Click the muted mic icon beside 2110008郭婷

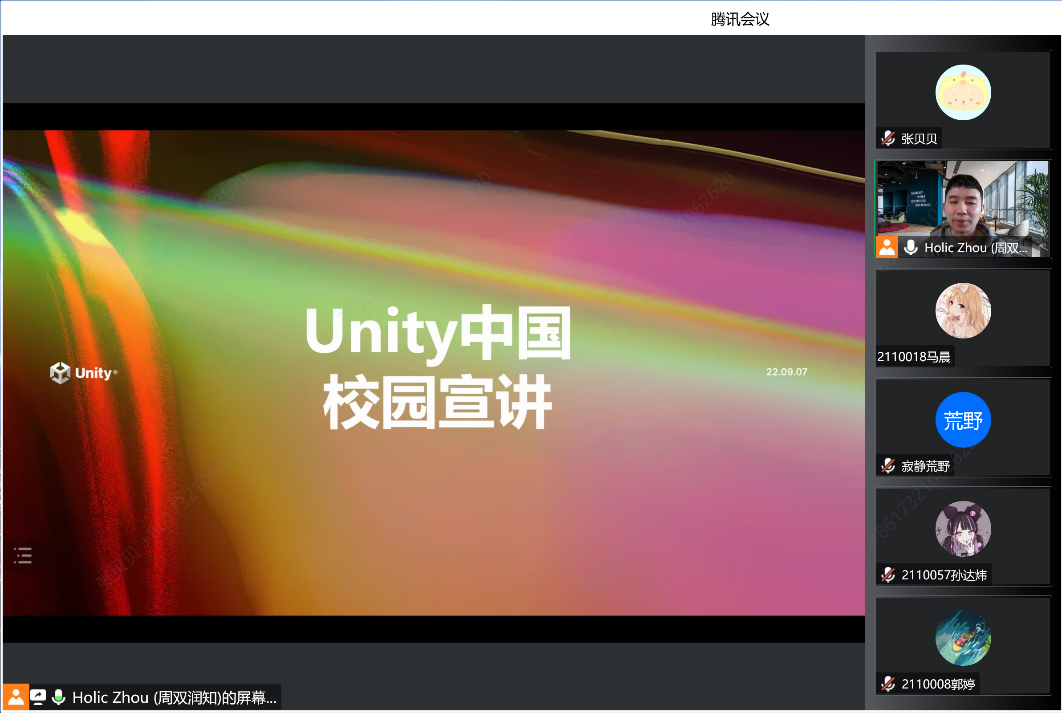887,684
